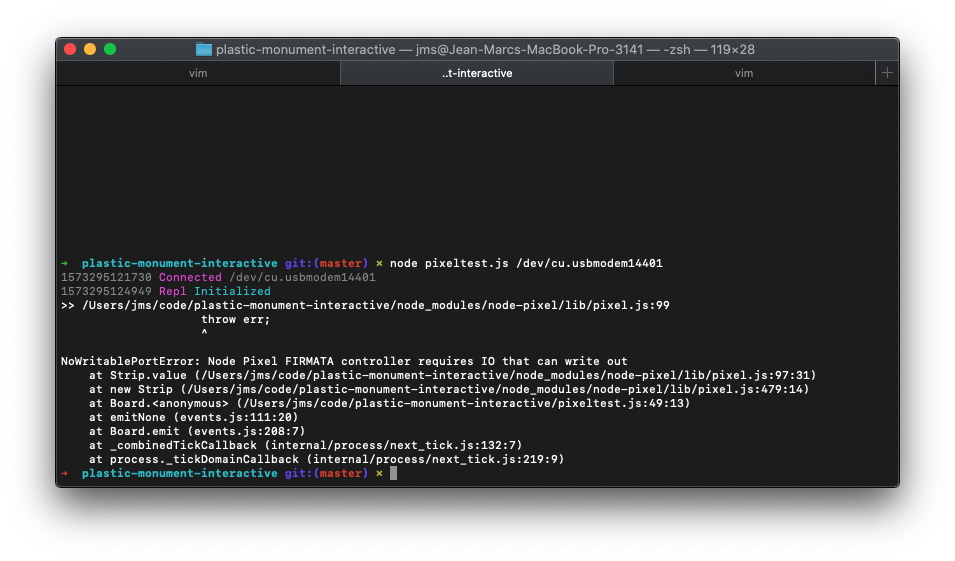The height and width of the screenshot is (561, 955).
Task: Click the pink 'Connected' status word
Action: [x=190, y=277]
